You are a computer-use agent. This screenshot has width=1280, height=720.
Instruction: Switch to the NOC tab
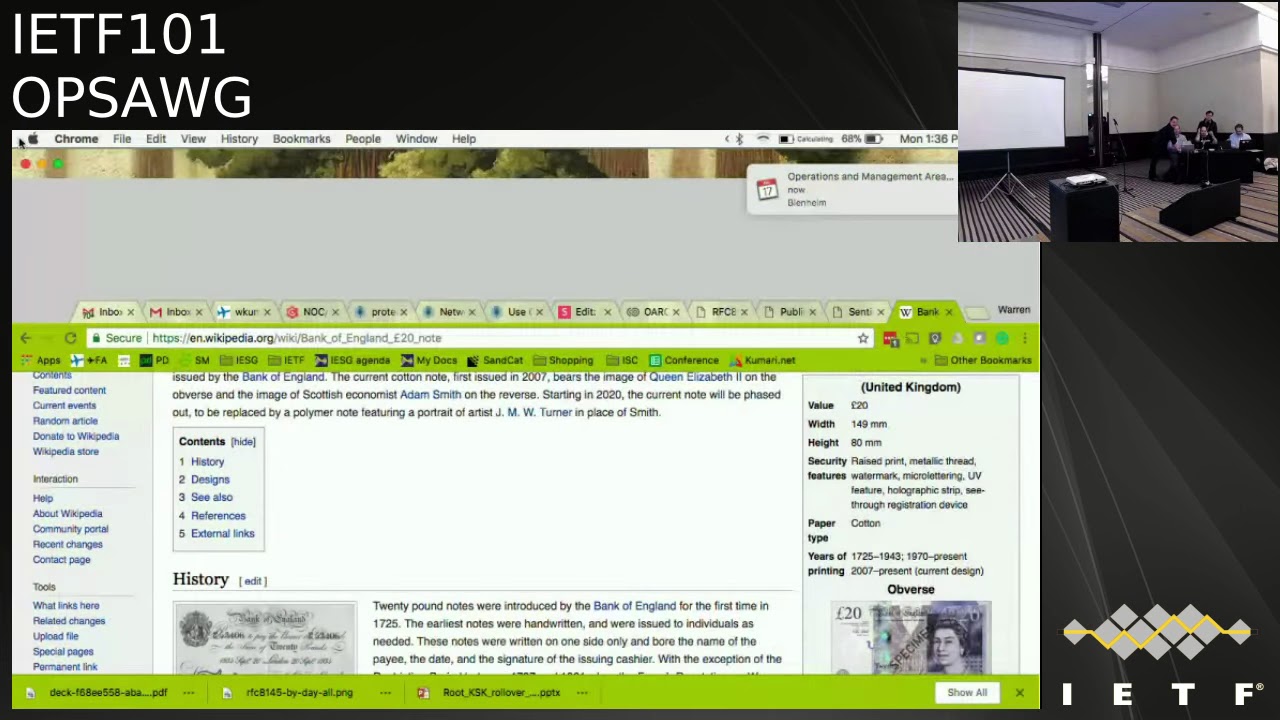[x=312, y=312]
